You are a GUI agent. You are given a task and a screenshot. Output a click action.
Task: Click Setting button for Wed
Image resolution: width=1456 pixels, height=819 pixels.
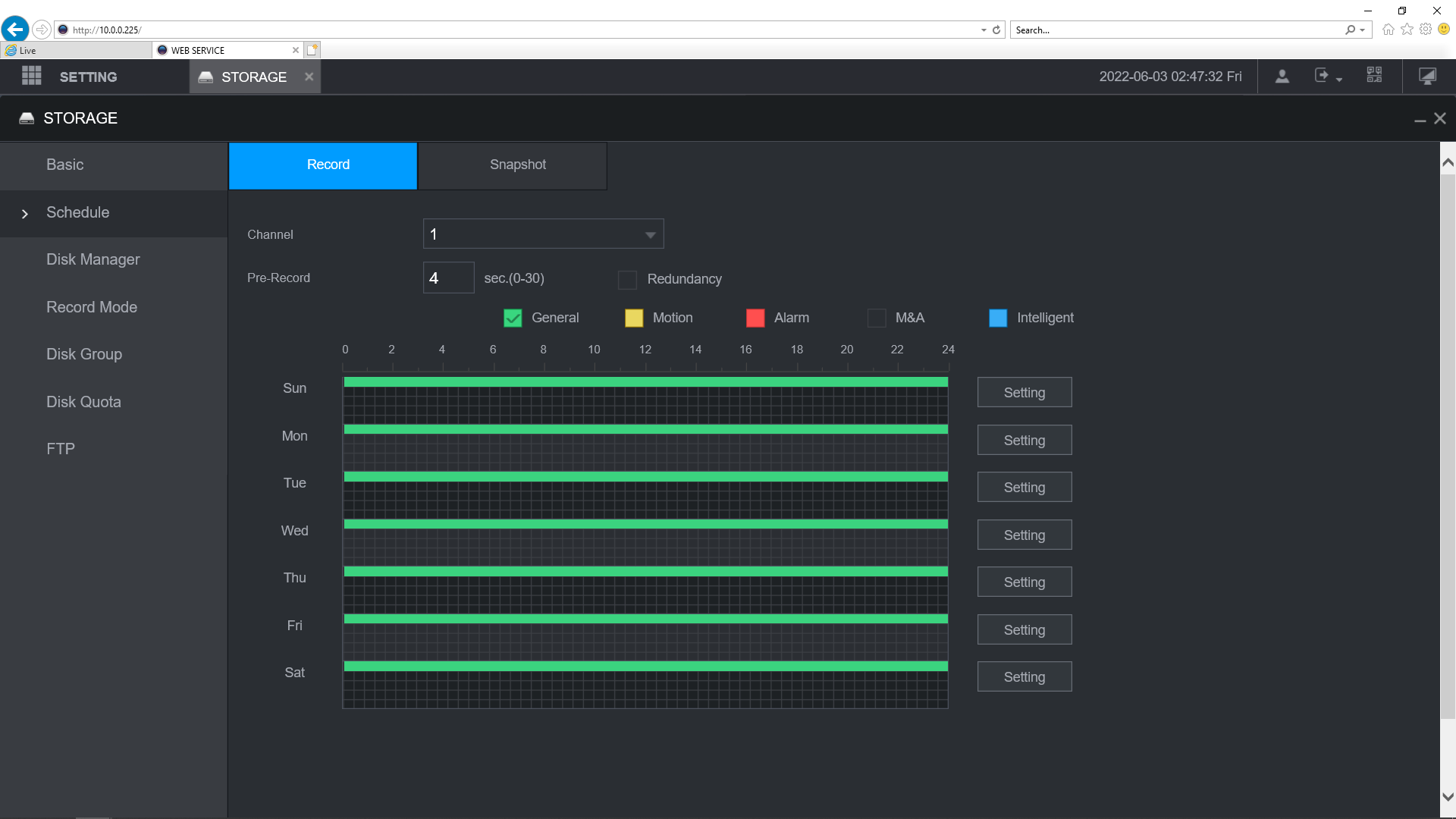point(1025,535)
